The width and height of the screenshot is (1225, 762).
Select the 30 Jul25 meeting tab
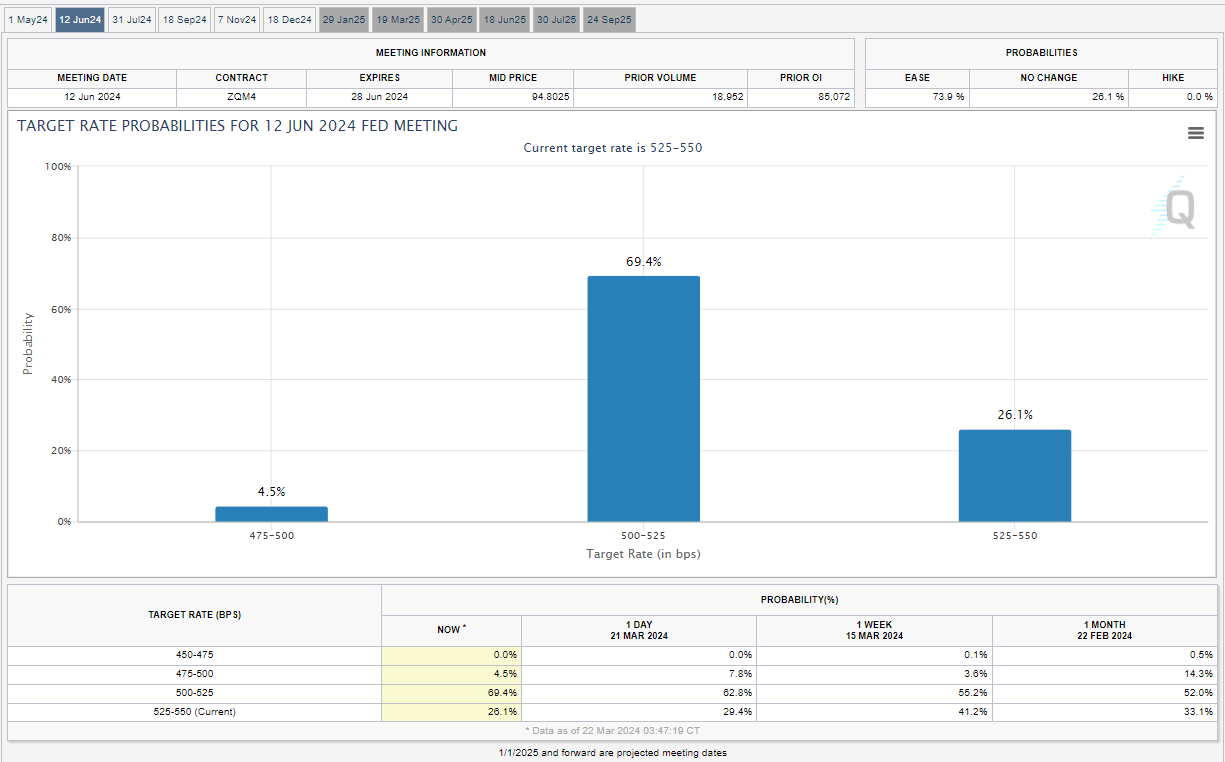click(x=556, y=20)
